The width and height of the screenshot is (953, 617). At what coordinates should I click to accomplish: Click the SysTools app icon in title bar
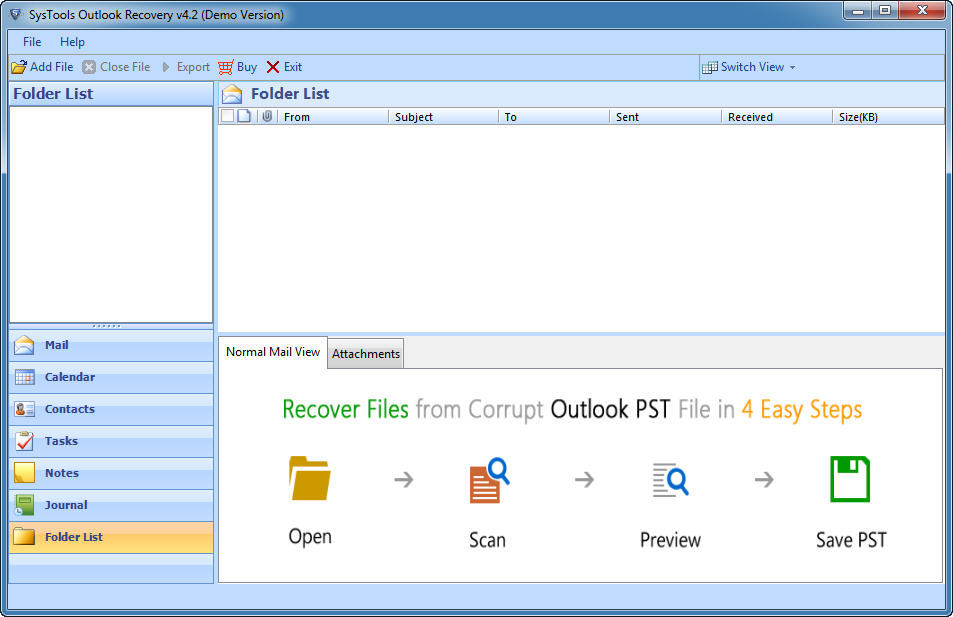tap(16, 14)
